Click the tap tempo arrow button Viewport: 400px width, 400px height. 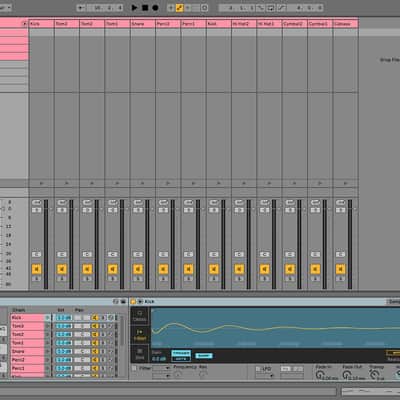pos(81,7)
